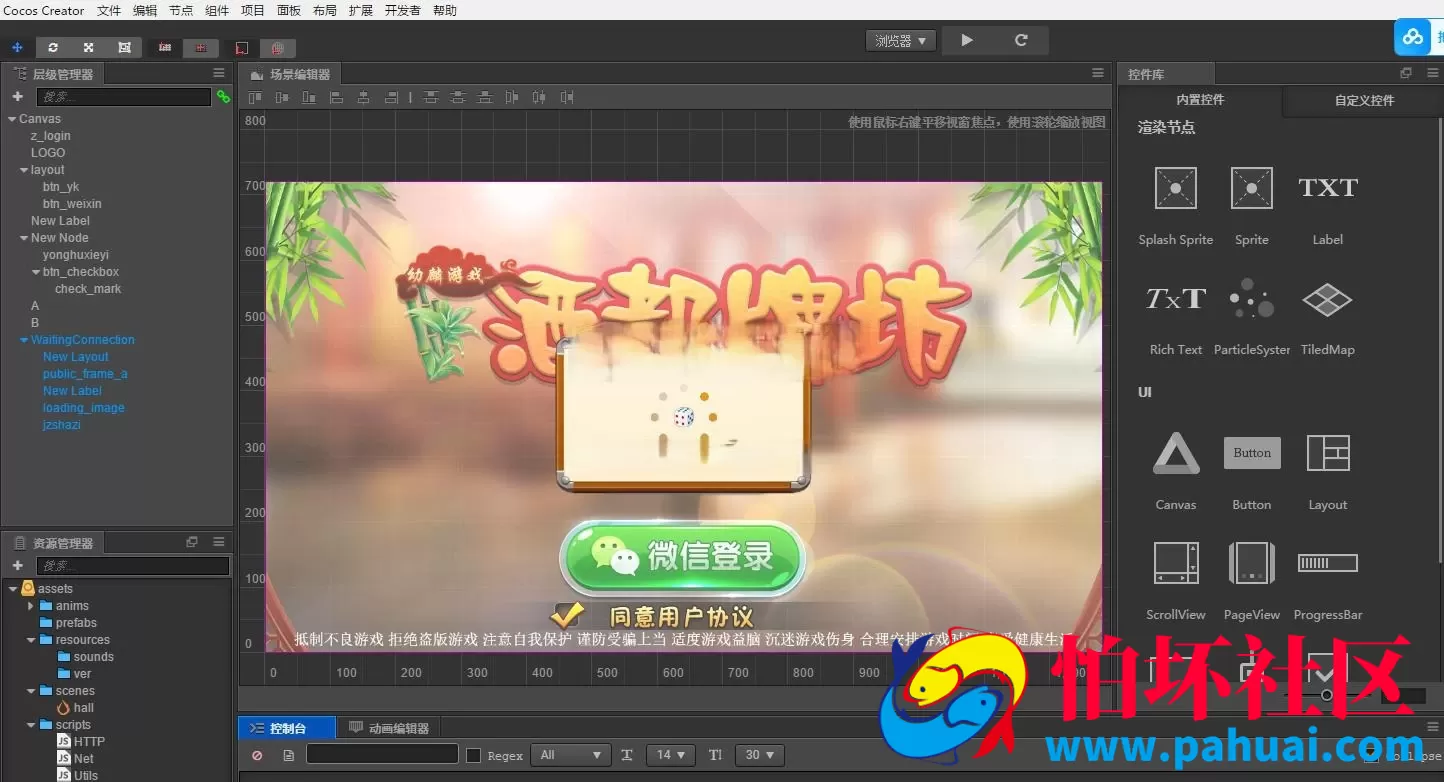This screenshot has width=1444, height=782.
Task: Click the clear console icon
Action: tap(257, 755)
